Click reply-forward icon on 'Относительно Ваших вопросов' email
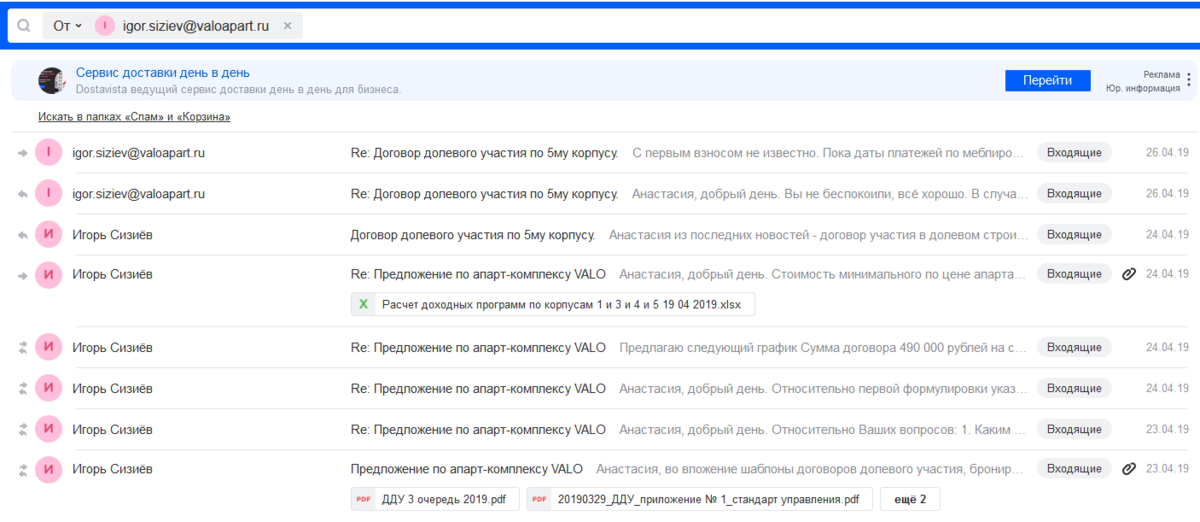This screenshot has width=1200, height=522. click(x=23, y=430)
